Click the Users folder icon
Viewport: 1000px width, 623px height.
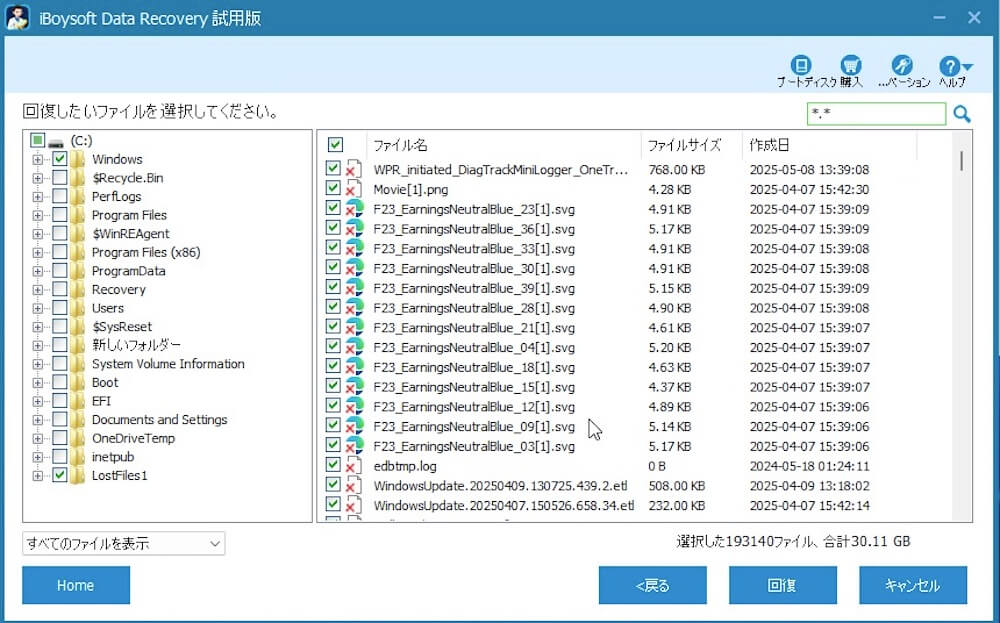click(x=77, y=308)
